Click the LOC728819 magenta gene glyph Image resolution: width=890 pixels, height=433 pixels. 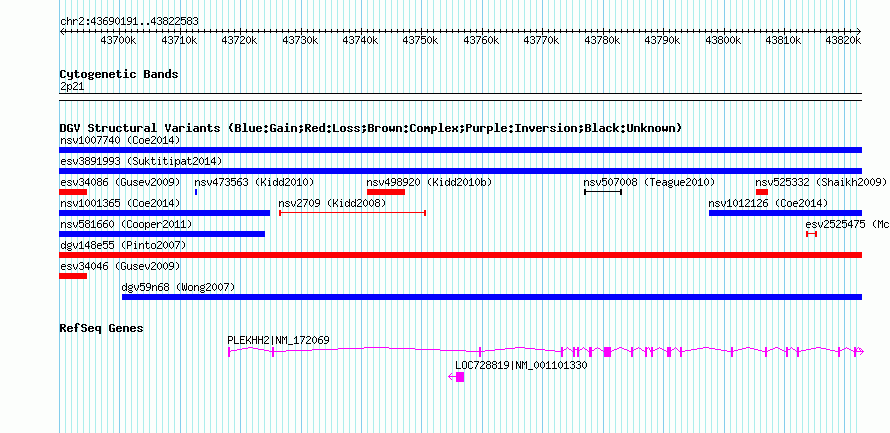(456, 377)
